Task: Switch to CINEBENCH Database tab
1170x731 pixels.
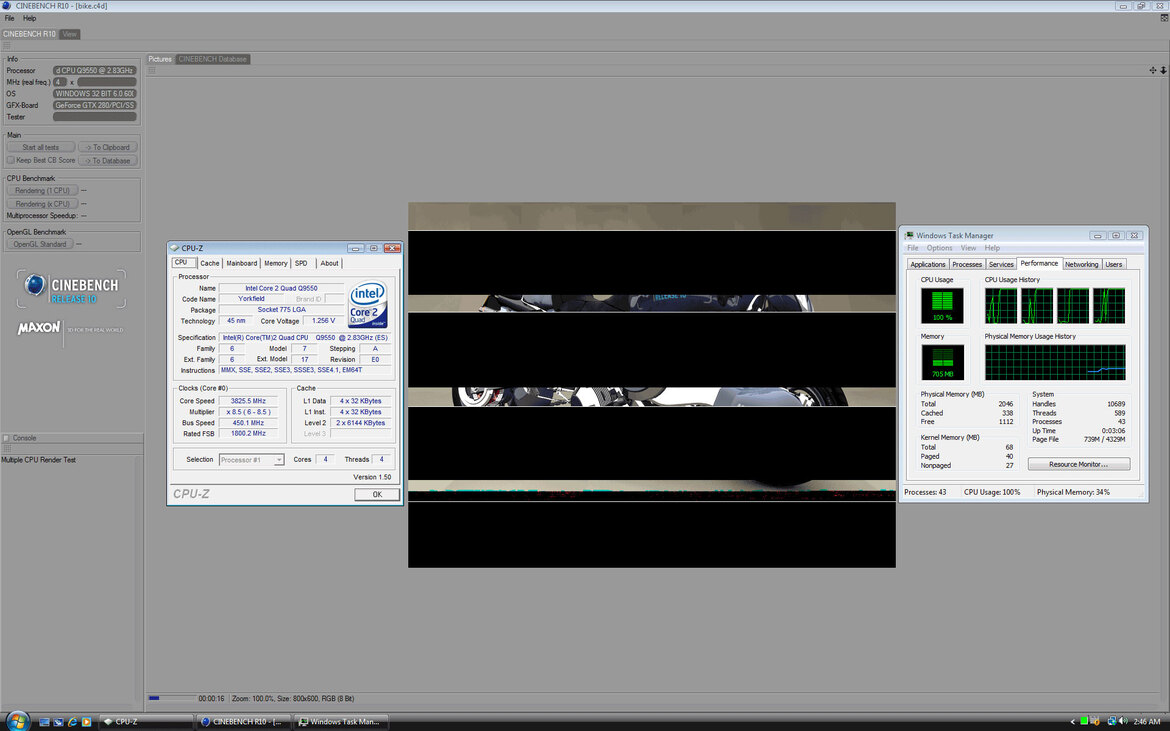Action: coord(213,59)
